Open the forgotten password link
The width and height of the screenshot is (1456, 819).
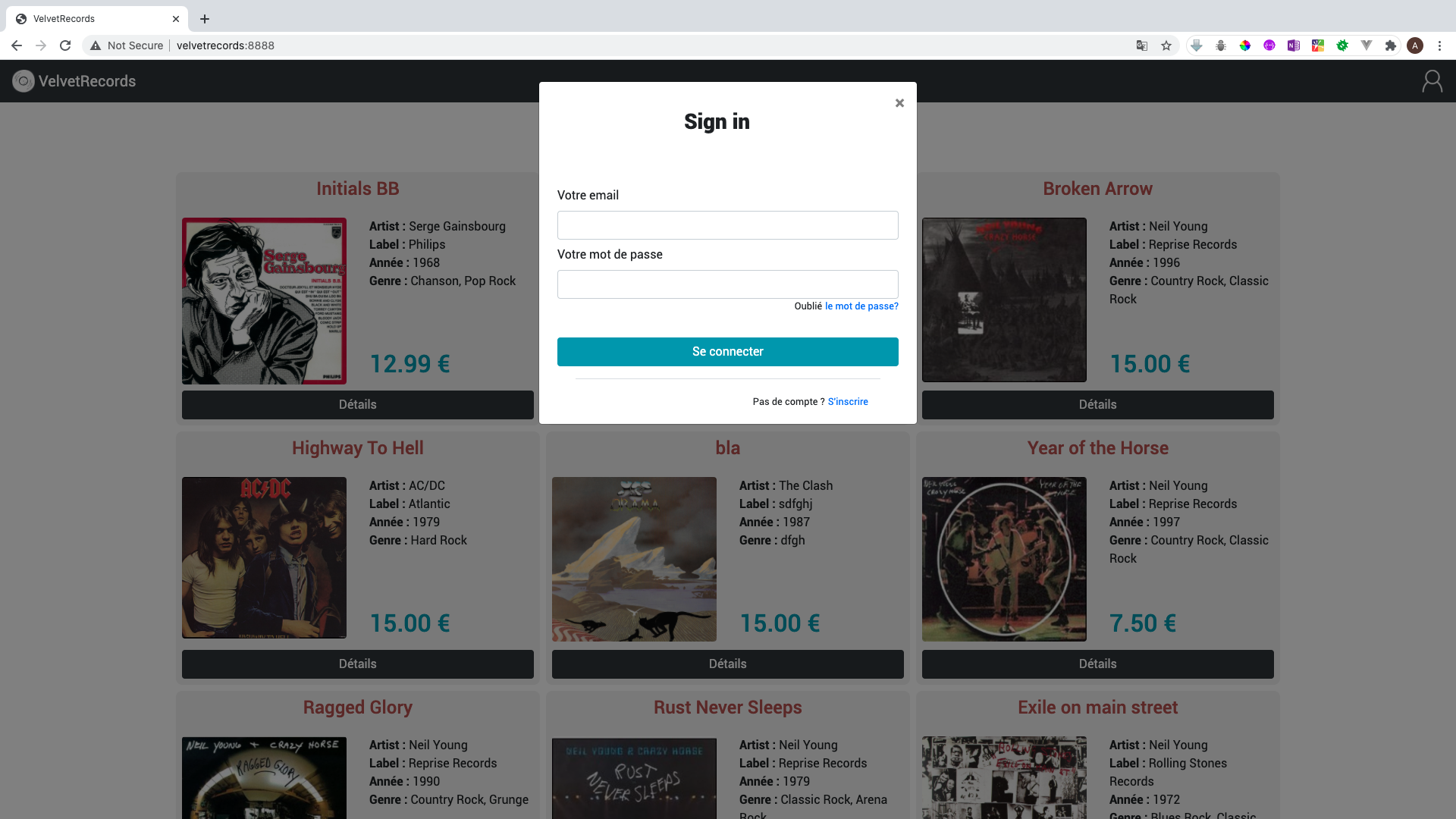[861, 306]
